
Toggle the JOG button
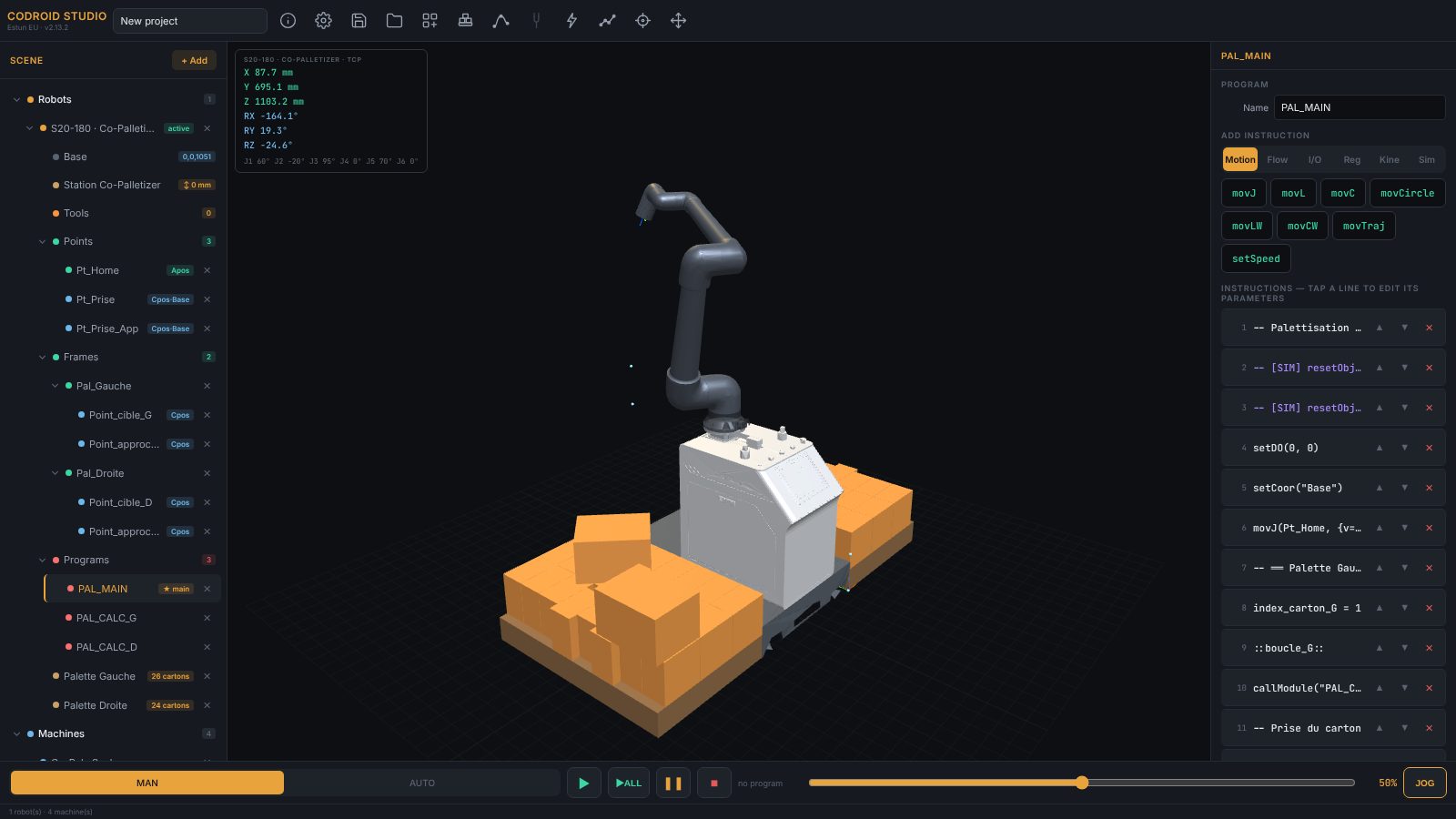click(1425, 783)
